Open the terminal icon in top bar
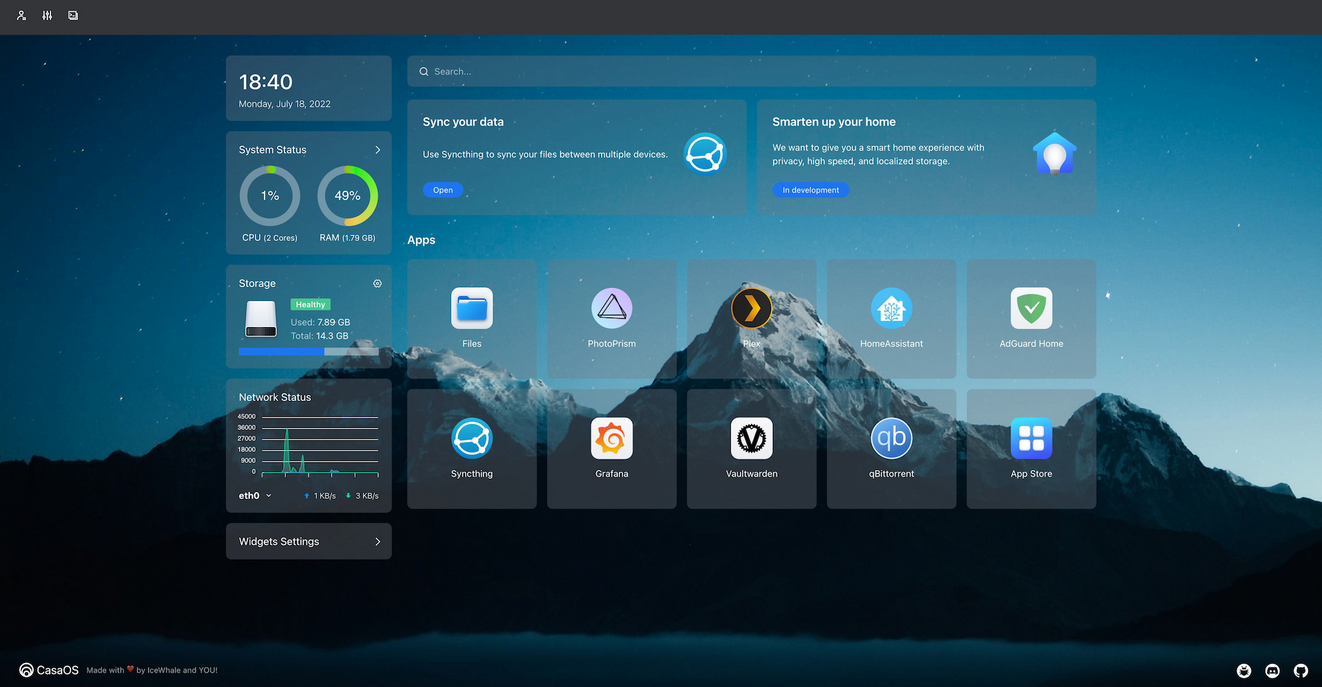The width and height of the screenshot is (1322, 687). [x=73, y=16]
